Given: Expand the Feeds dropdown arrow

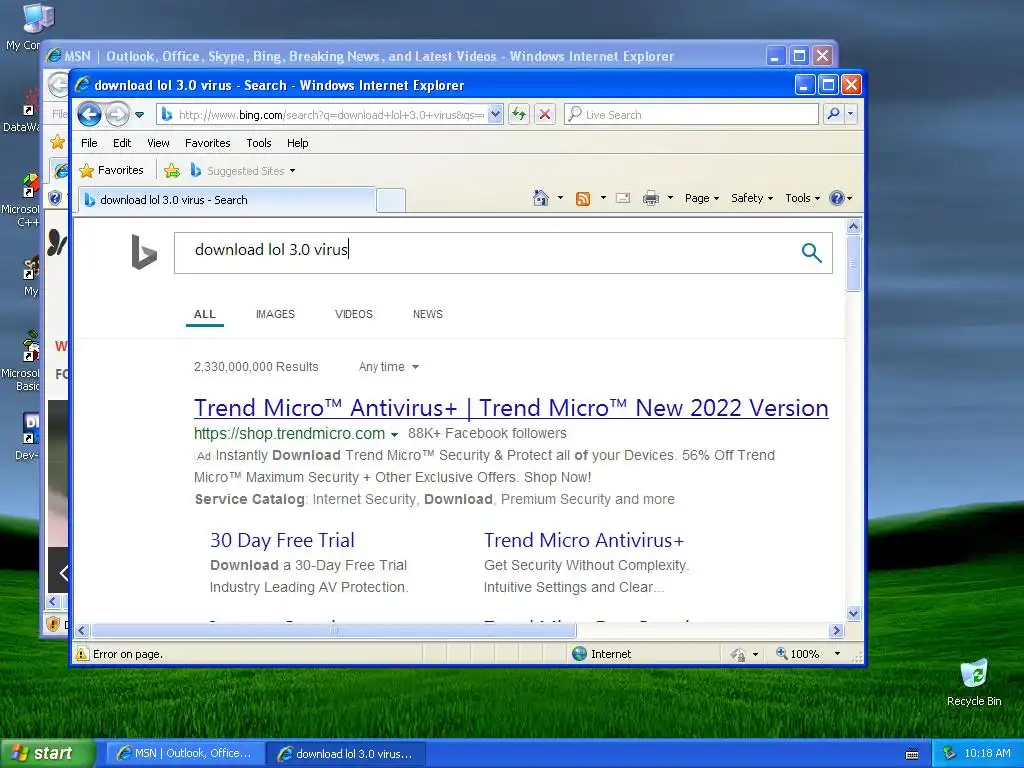Looking at the screenshot, I should 603,198.
